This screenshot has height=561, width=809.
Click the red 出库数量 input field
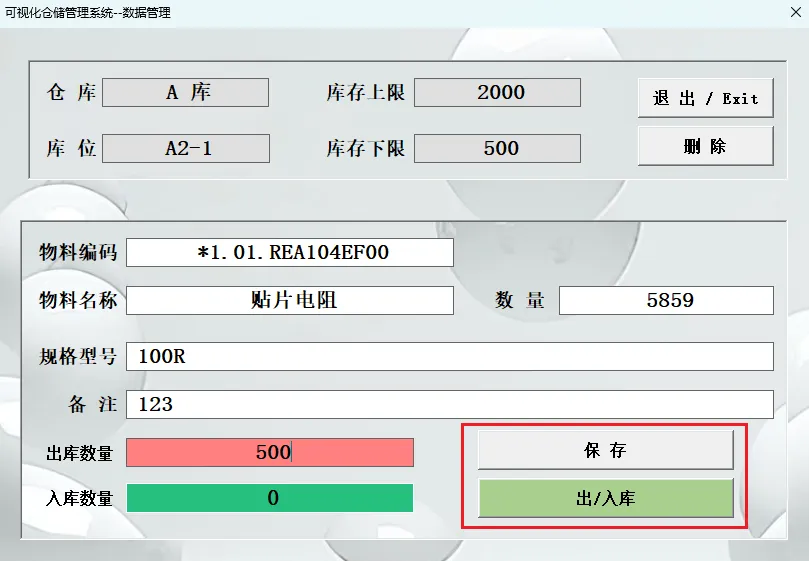click(270, 453)
